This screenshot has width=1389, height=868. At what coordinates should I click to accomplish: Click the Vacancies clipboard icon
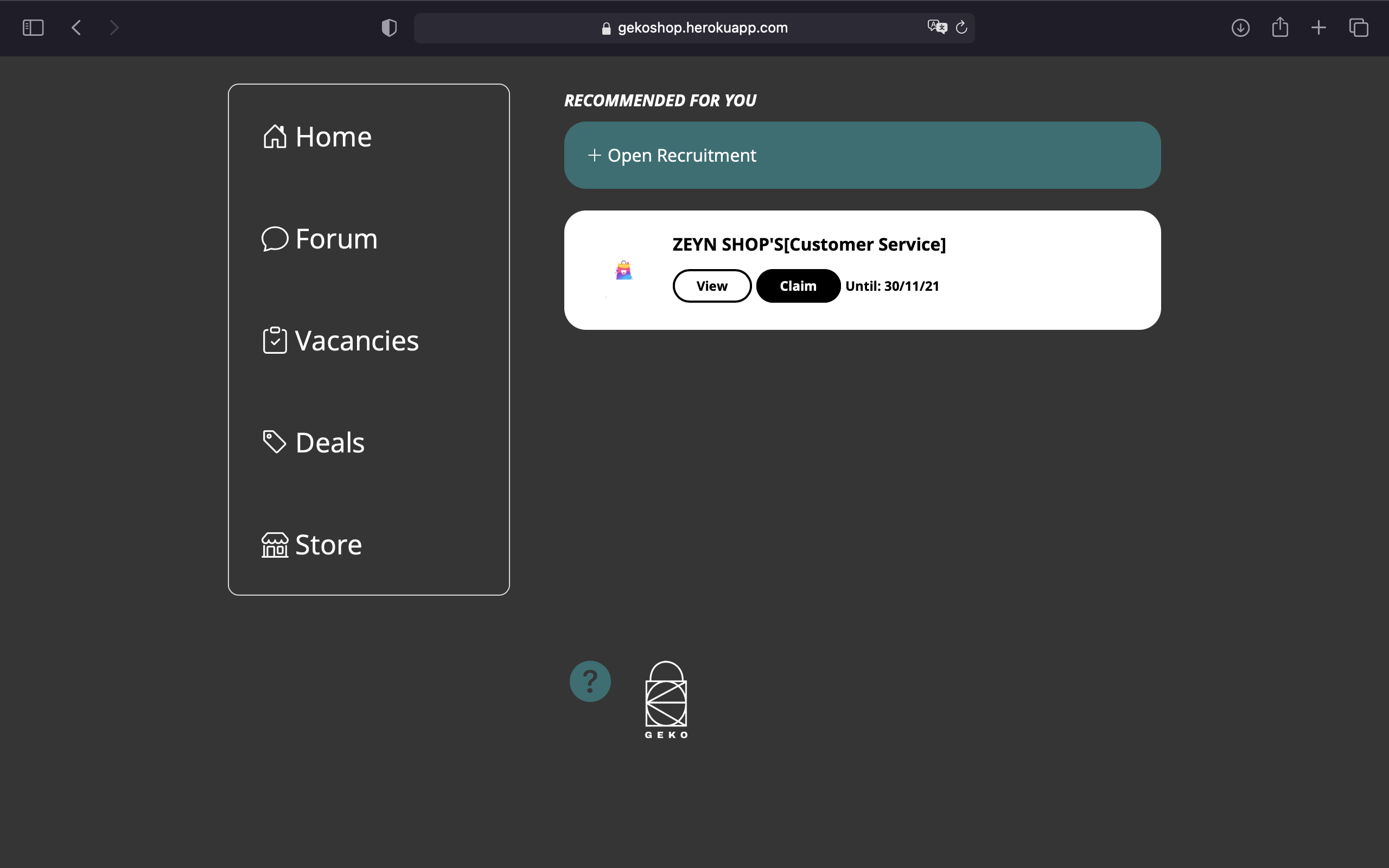tap(275, 341)
